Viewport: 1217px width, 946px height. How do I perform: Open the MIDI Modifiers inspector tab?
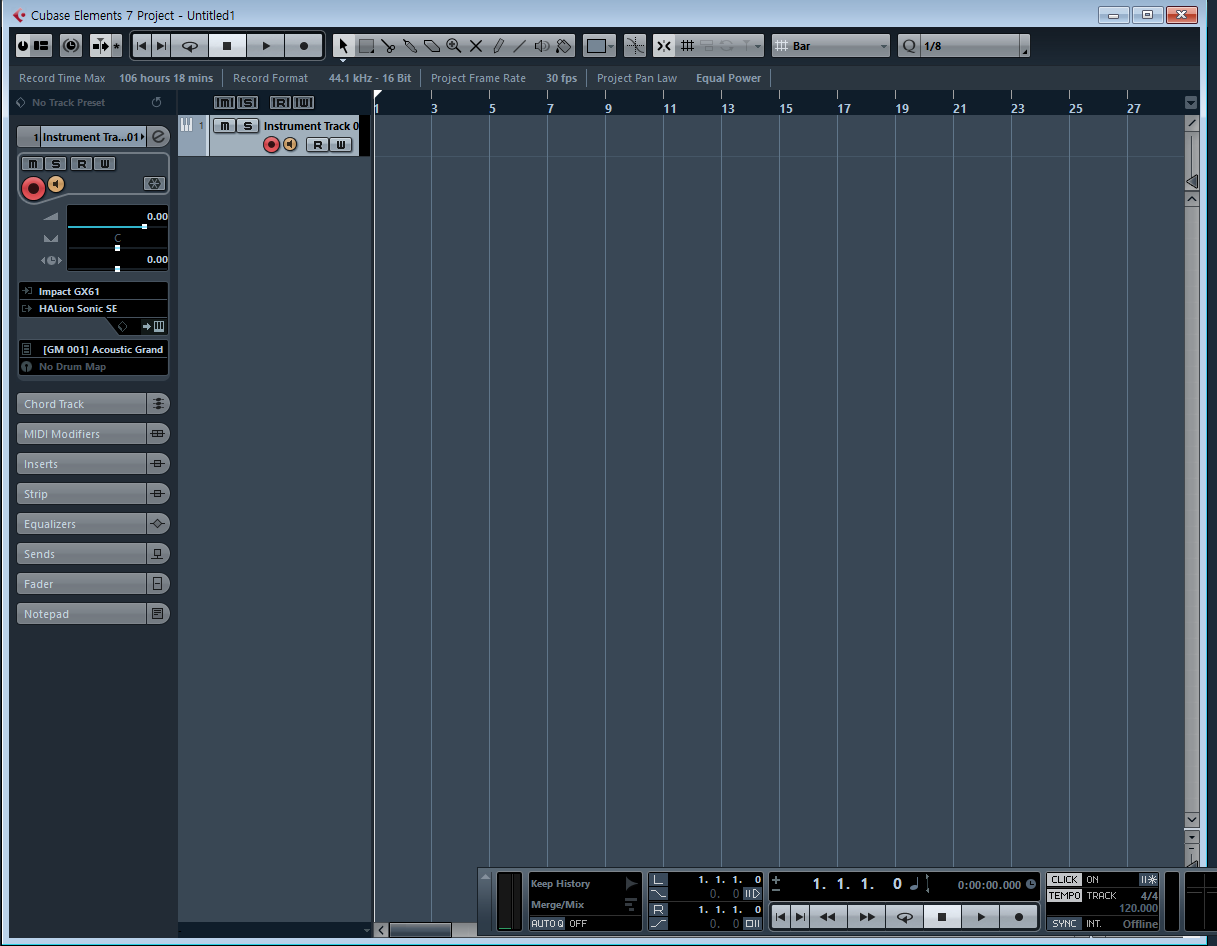82,434
